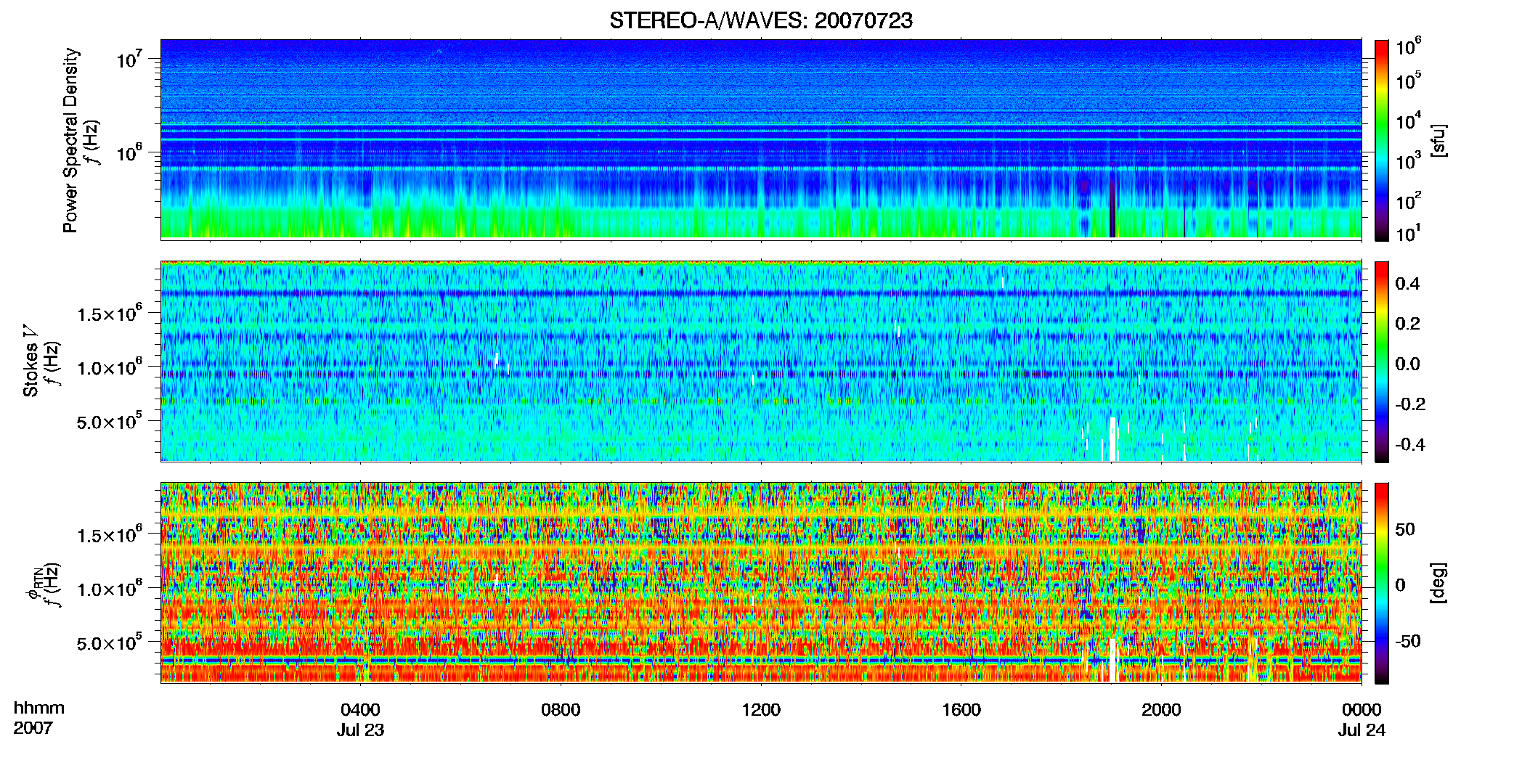This screenshot has height=784, width=1522.
Task: Click the 0.4 tick on the Stokes V colorbar
Action: pyautogui.click(x=1407, y=284)
